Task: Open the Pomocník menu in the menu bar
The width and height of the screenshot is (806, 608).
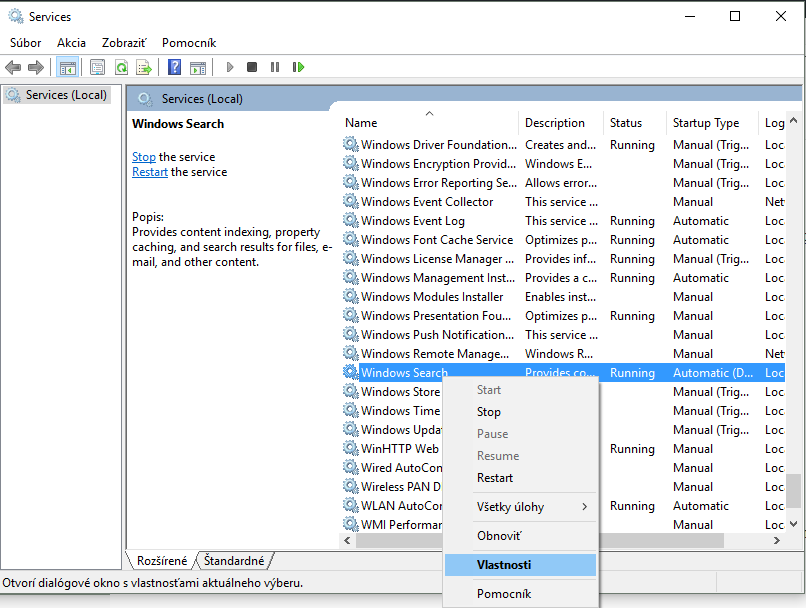Action: click(x=189, y=43)
